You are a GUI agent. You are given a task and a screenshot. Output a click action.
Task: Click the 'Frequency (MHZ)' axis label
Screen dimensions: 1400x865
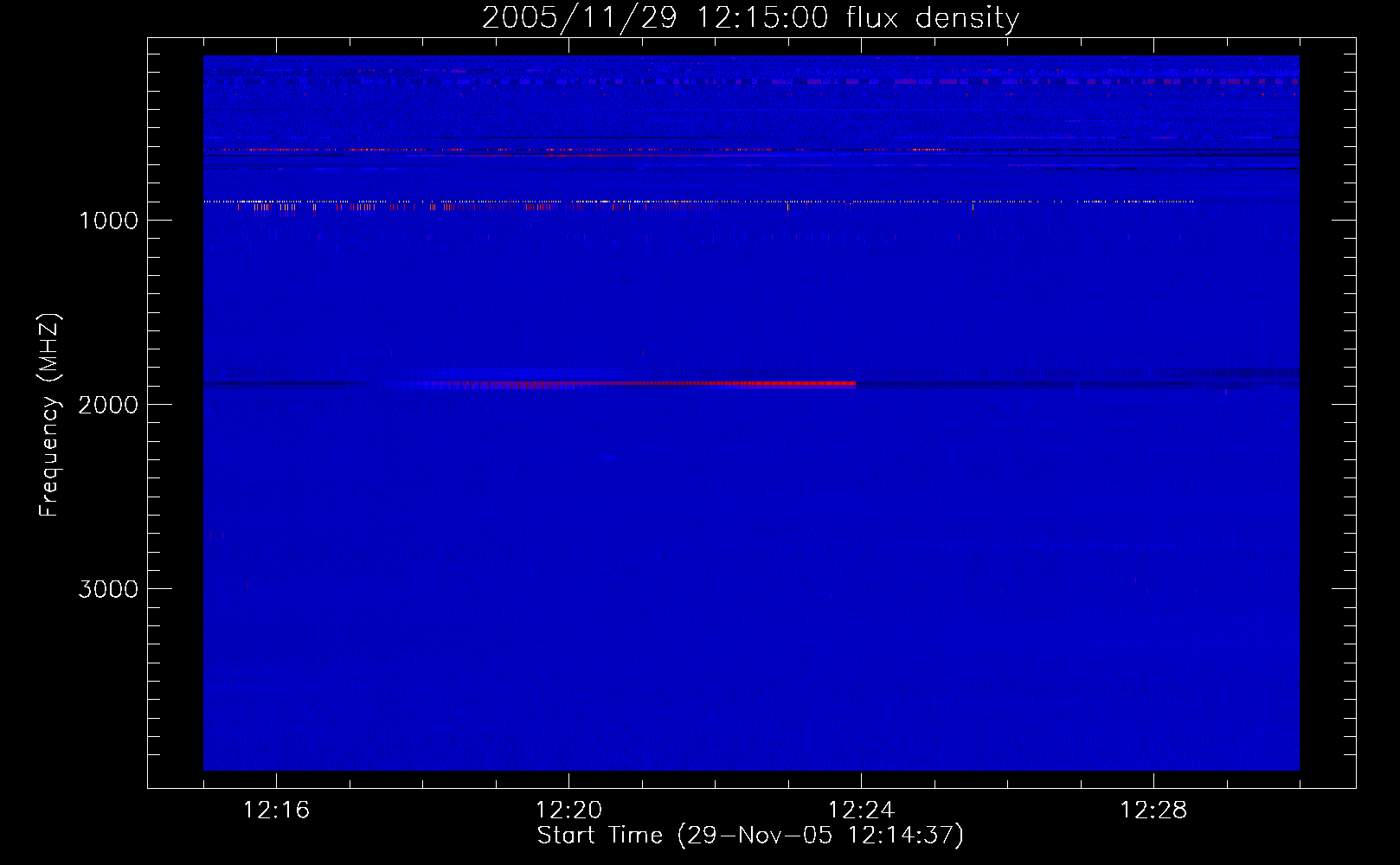pyautogui.click(x=49, y=415)
